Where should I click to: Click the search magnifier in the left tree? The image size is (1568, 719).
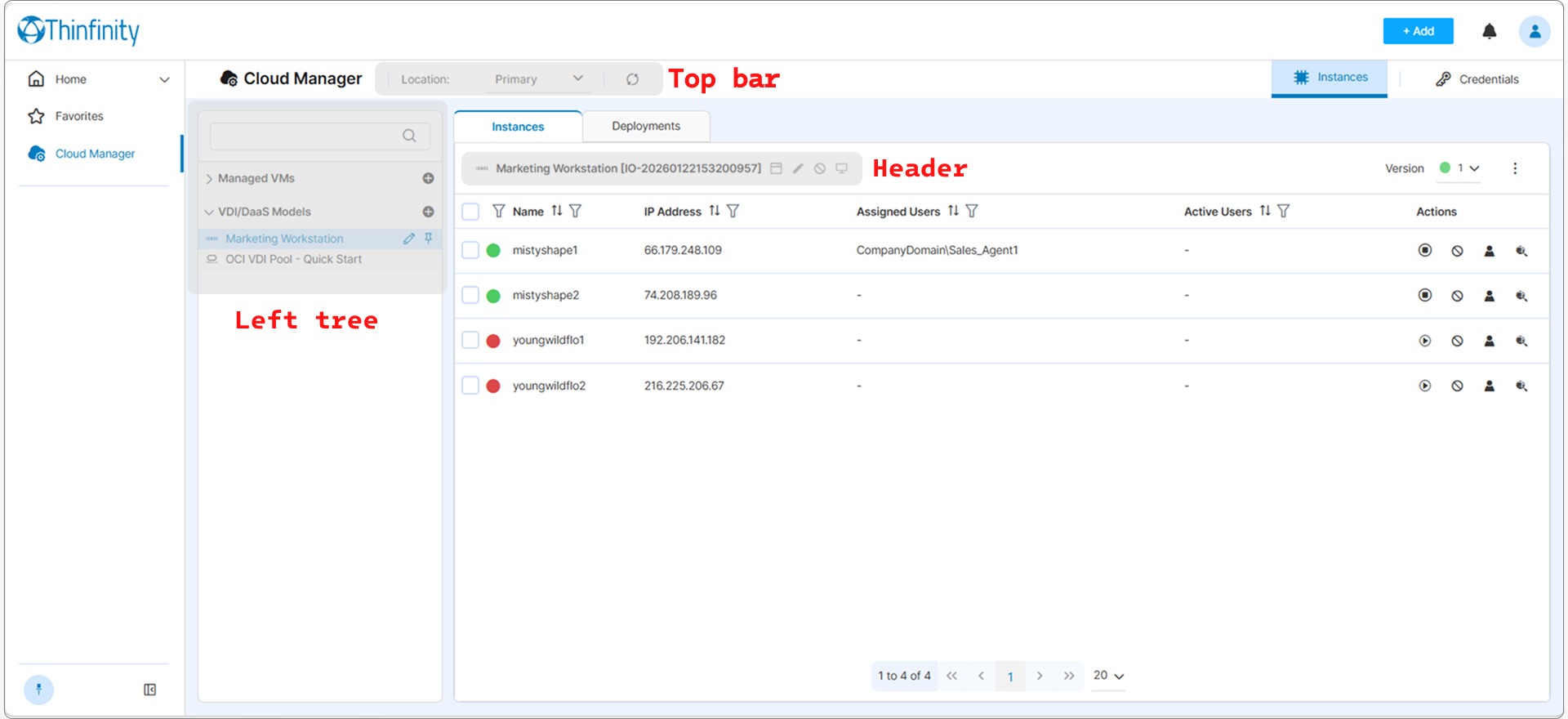tap(409, 136)
